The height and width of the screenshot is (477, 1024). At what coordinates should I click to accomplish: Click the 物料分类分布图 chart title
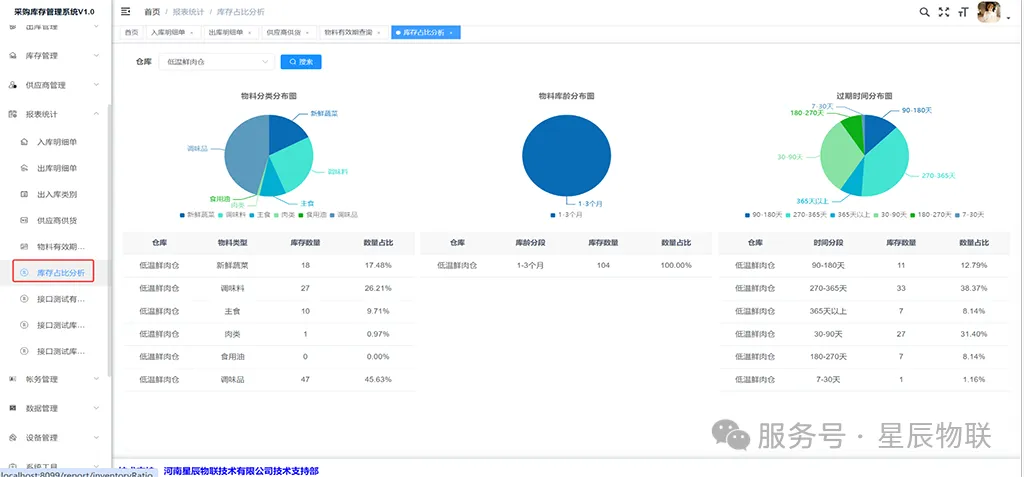[x=269, y=95]
